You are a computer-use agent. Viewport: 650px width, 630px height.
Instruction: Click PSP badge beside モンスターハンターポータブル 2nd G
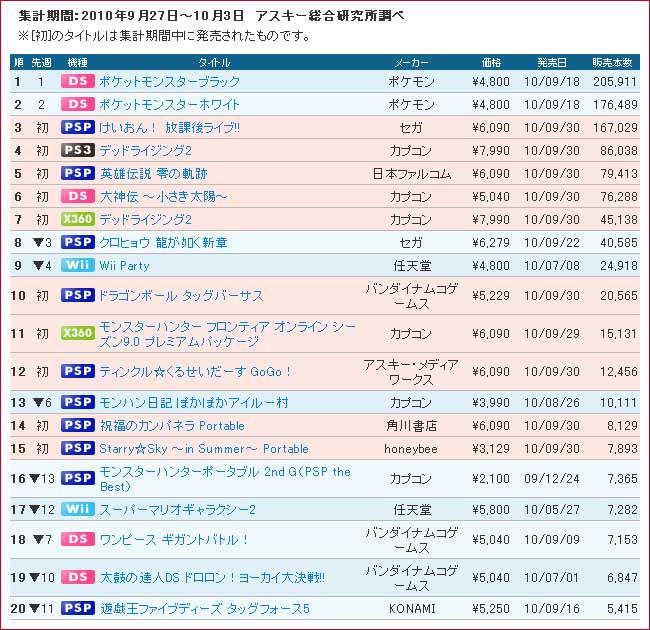[78, 478]
